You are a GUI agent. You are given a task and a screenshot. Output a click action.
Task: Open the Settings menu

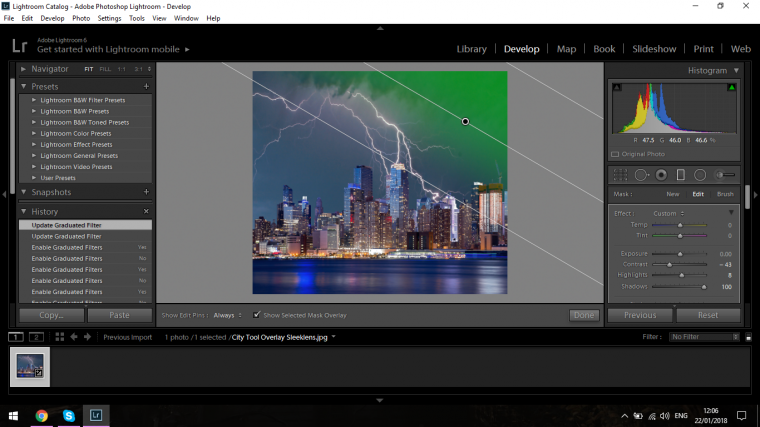pos(109,18)
